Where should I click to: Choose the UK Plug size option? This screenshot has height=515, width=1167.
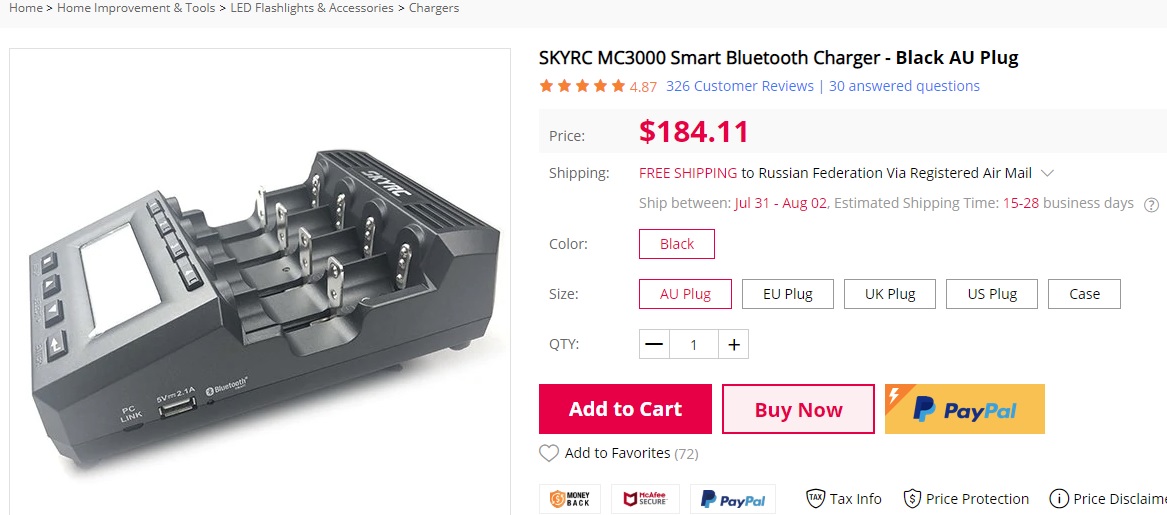point(889,294)
